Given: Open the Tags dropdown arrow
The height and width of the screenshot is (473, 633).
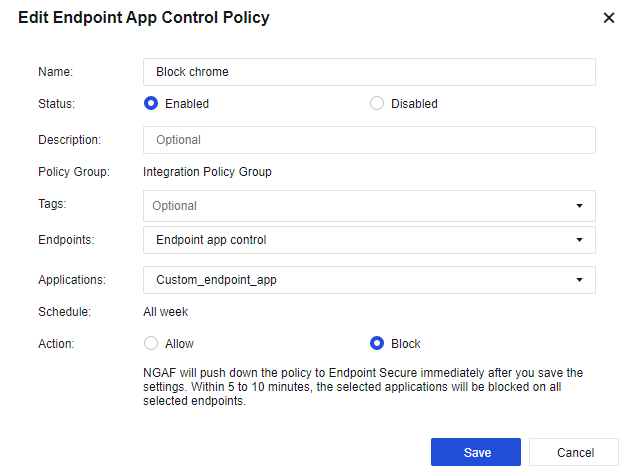Looking at the screenshot, I should [579, 206].
